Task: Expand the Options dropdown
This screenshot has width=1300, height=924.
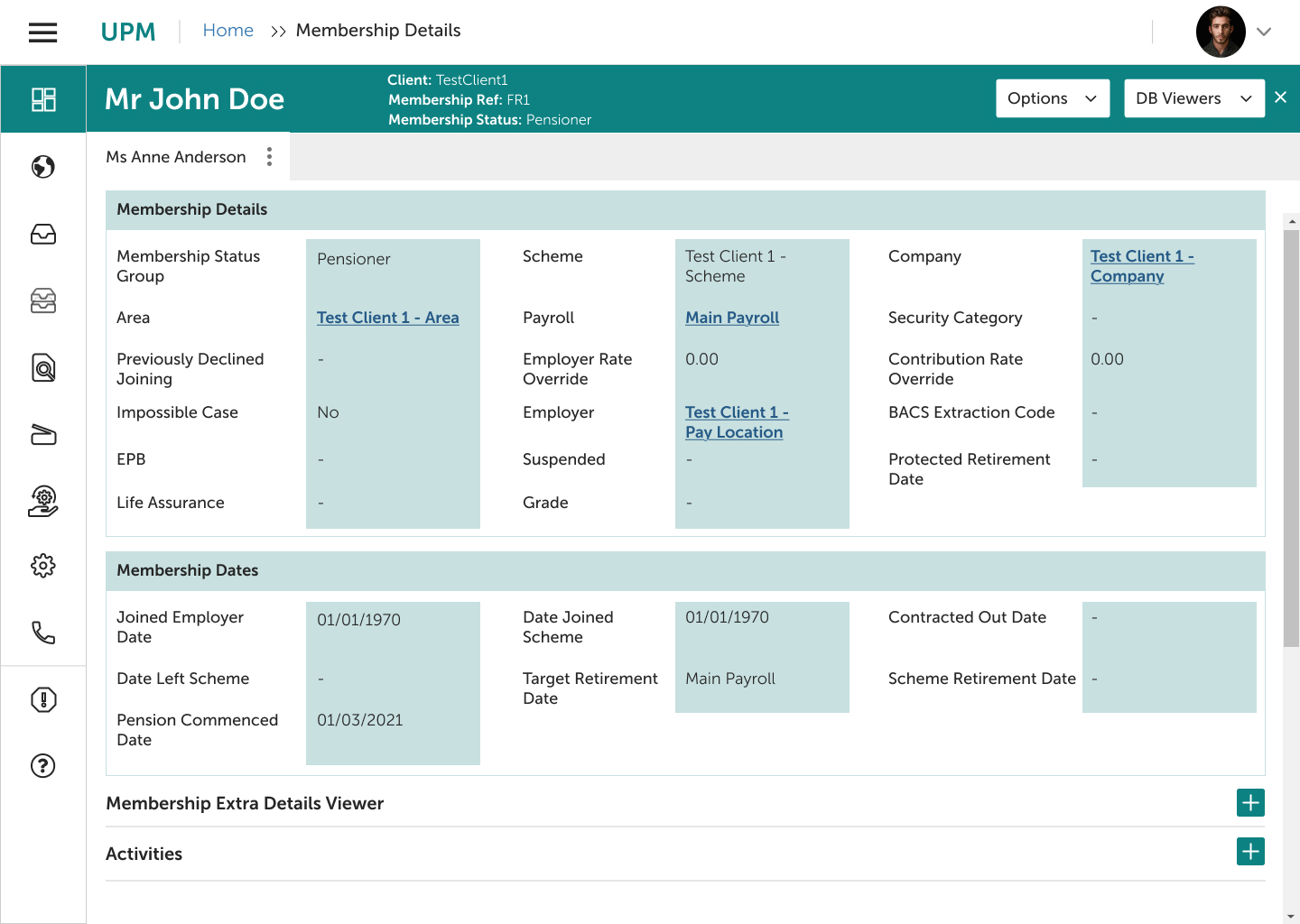Action: (x=1053, y=98)
